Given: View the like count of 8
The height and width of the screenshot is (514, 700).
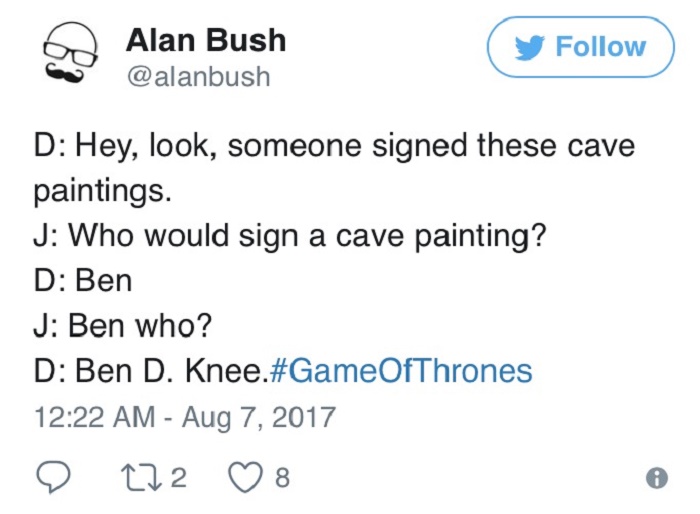Looking at the screenshot, I should click(281, 478).
